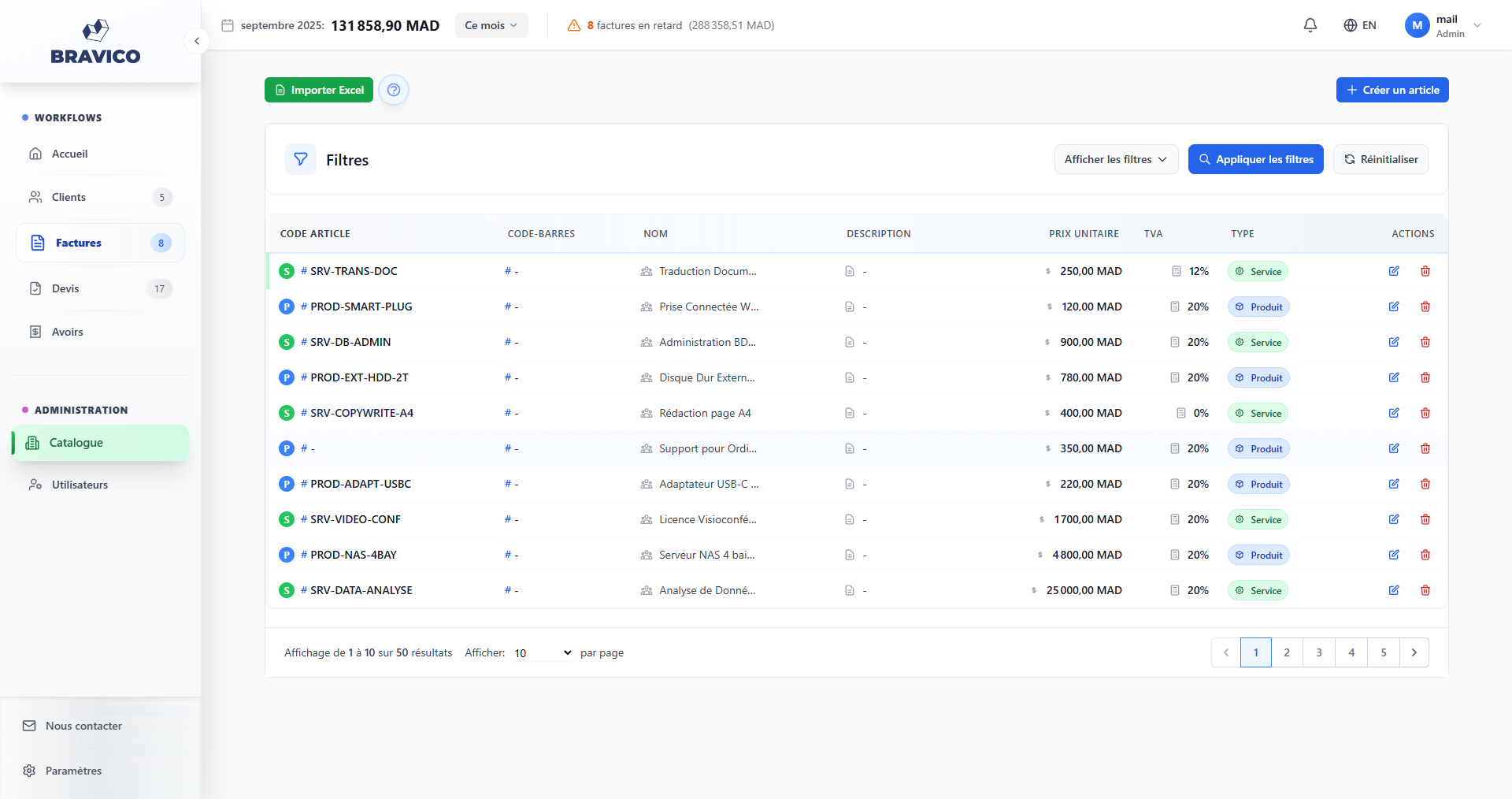Screen dimensions: 1512x799
Task: Delete the SRV-VIDEO-CONF article
Action: [x=1425, y=519]
